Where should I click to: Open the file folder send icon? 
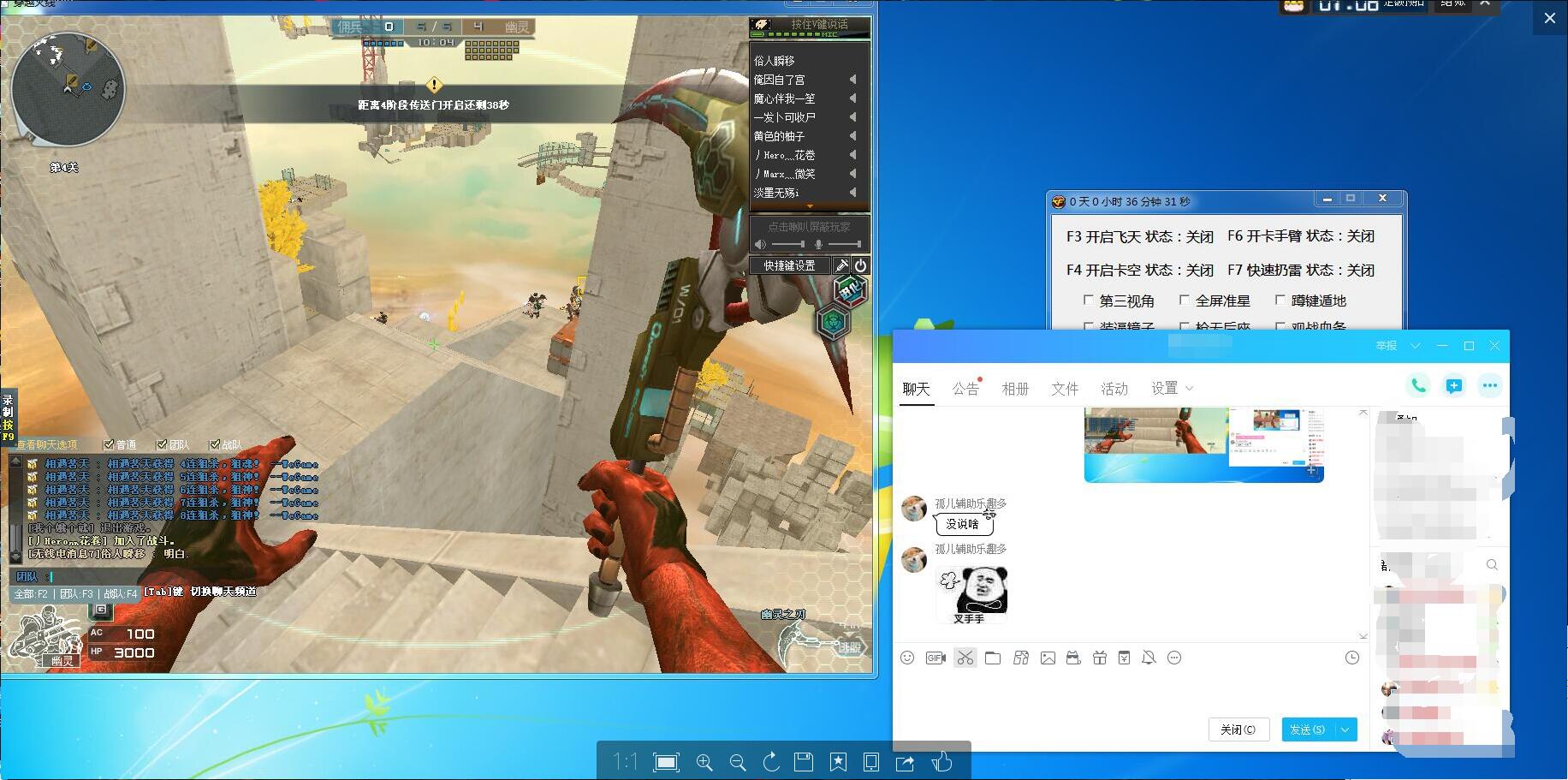coord(993,658)
